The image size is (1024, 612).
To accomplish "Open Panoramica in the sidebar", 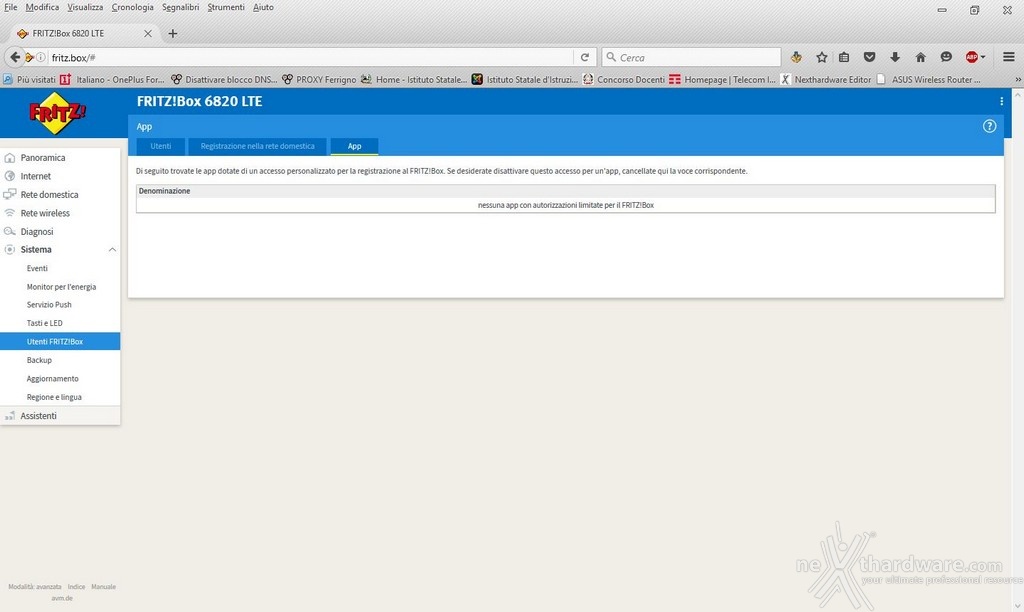I will tap(42, 157).
